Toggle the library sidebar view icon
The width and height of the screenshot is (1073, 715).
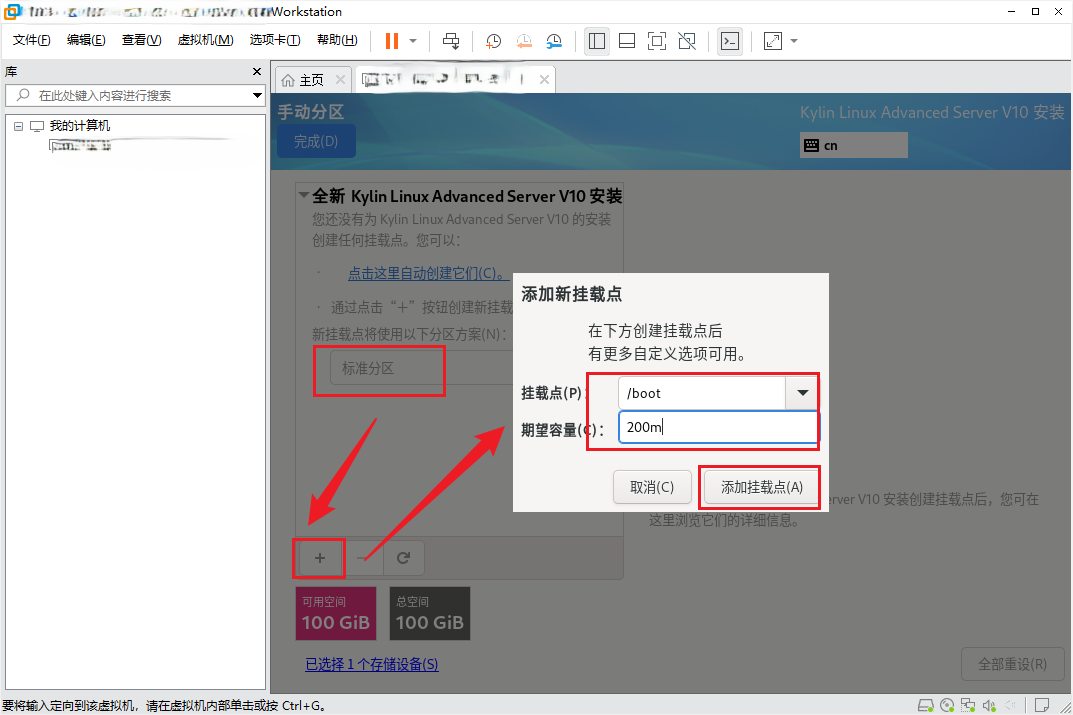click(597, 41)
